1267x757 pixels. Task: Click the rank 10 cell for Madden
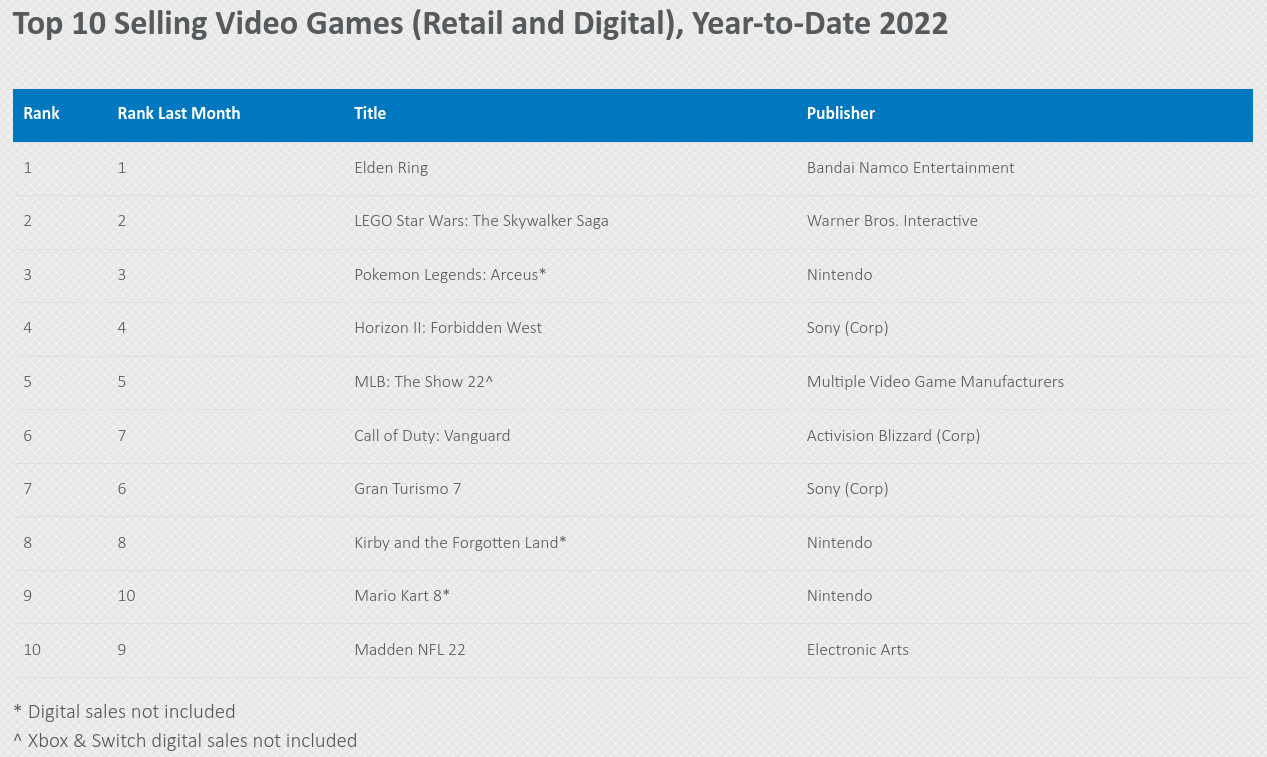[32, 650]
